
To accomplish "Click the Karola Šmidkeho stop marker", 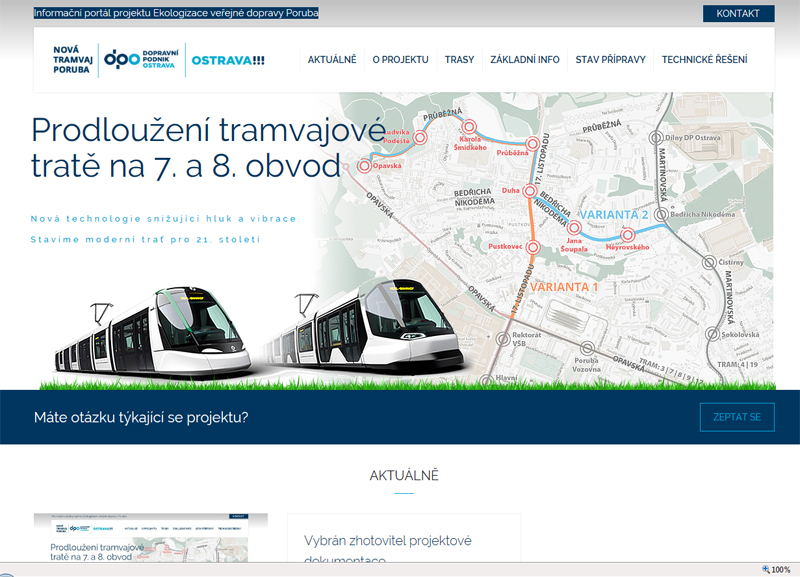I will tap(469, 127).
